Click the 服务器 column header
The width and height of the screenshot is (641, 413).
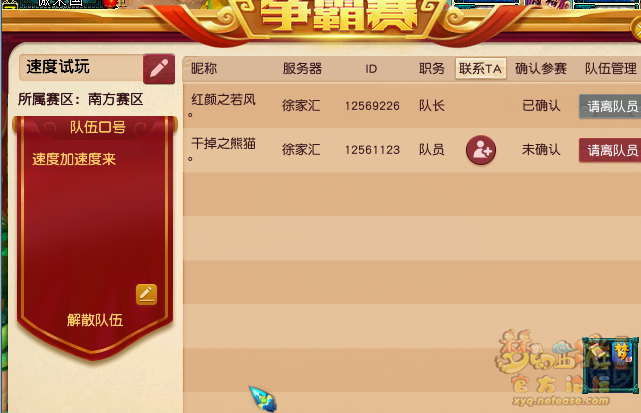303,68
